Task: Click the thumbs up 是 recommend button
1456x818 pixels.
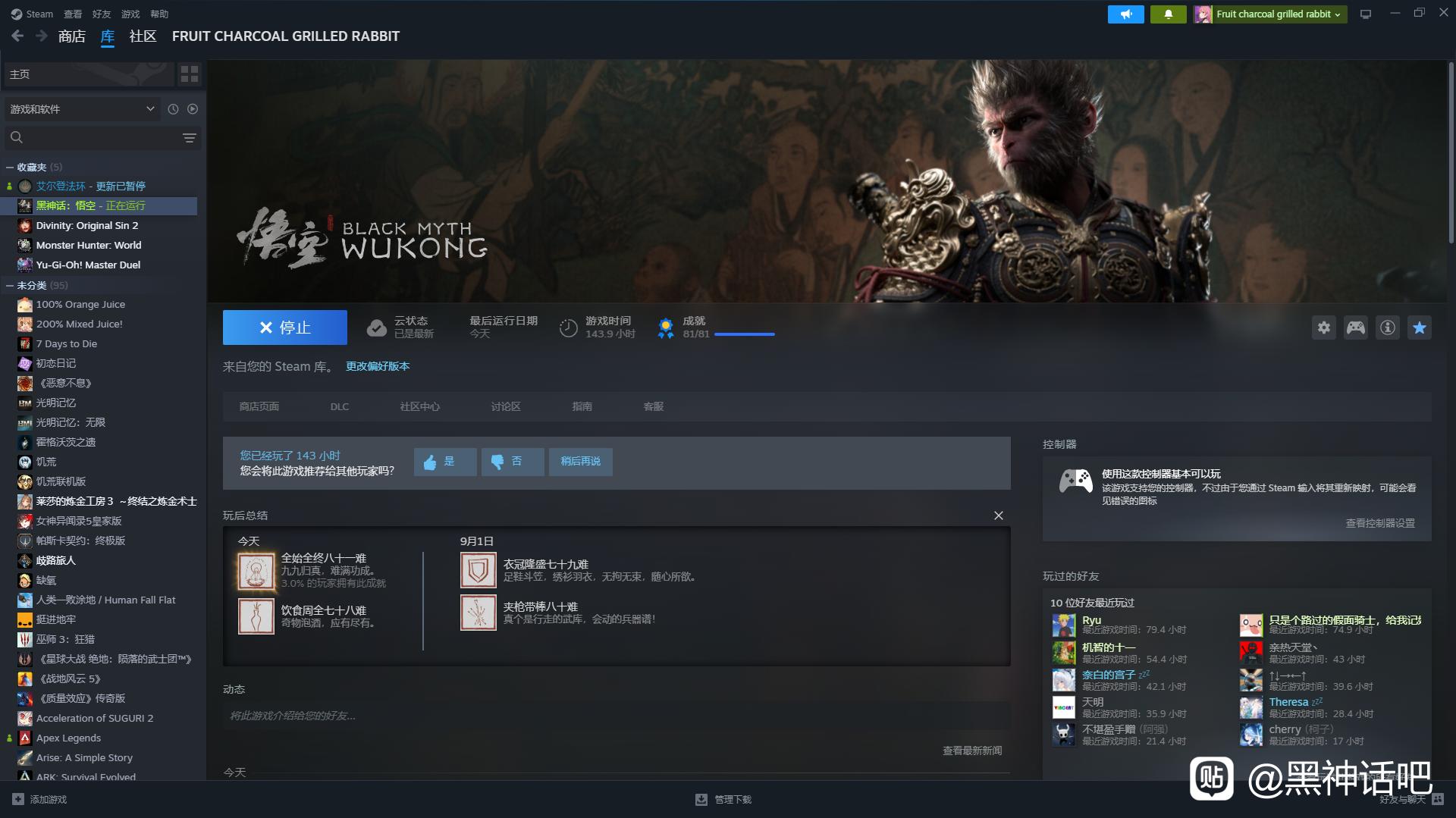Action: click(x=445, y=462)
